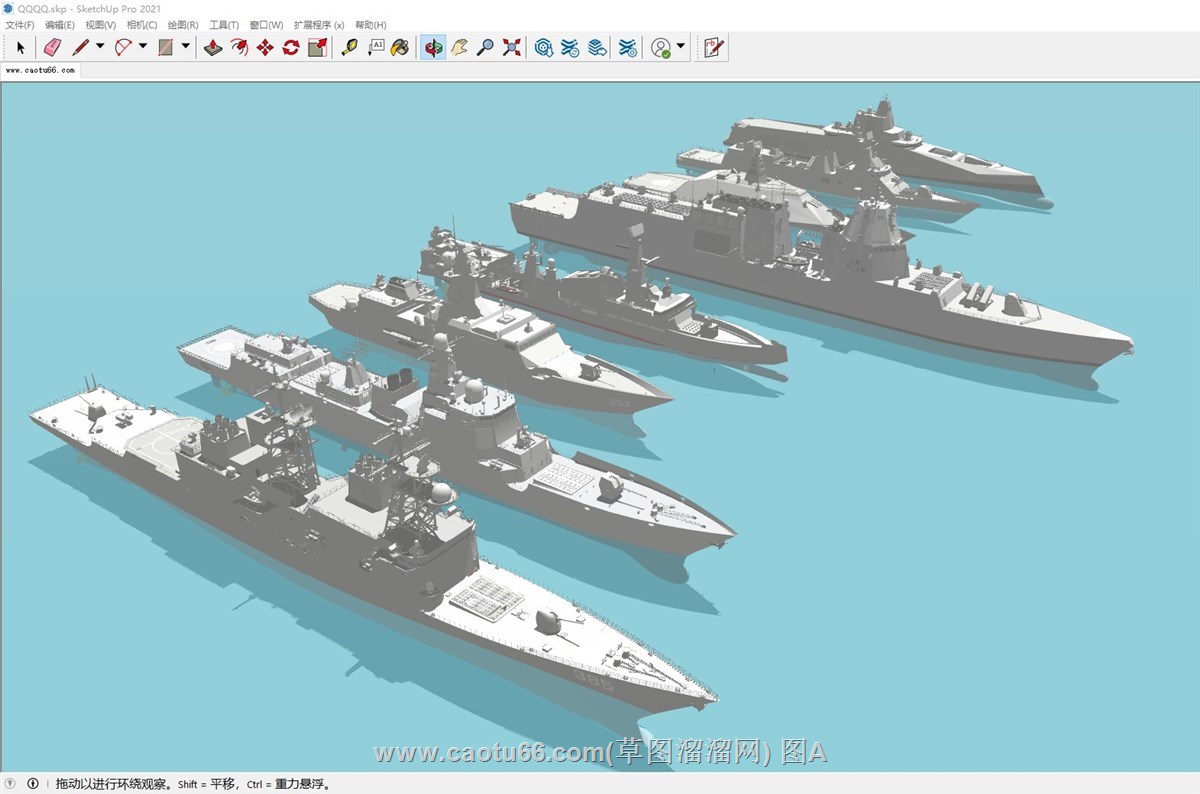Open the 相机(C) menu
This screenshot has width=1200, height=794.
click(x=141, y=25)
